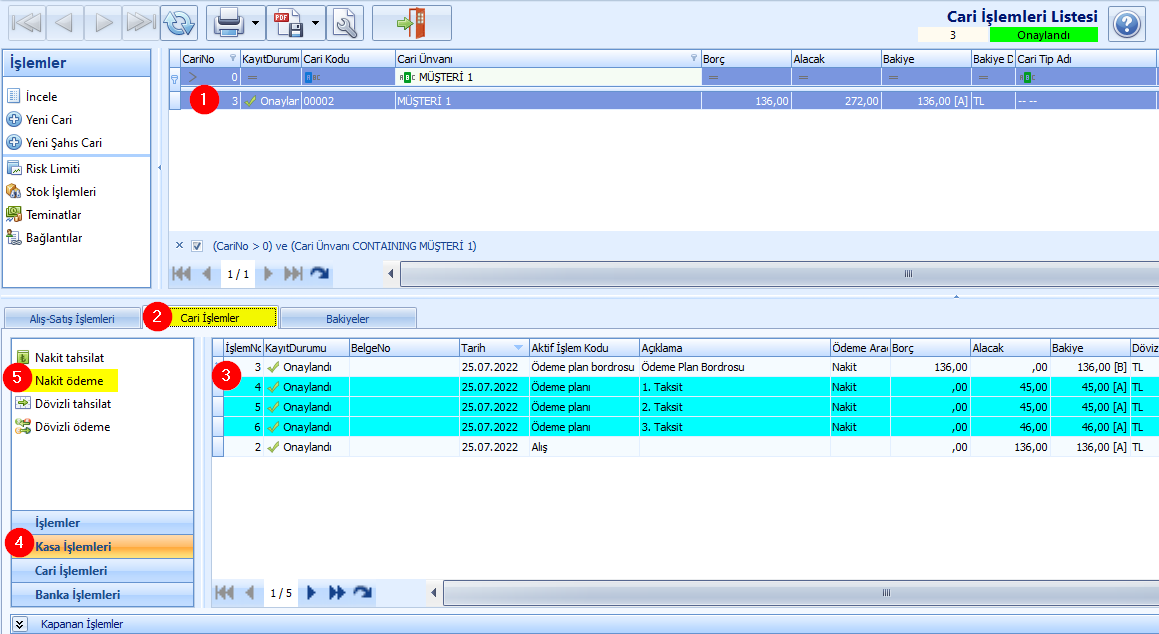
Task: Sort by Aktif İşlem Kodu column header
Action: pyautogui.click(x=584, y=348)
